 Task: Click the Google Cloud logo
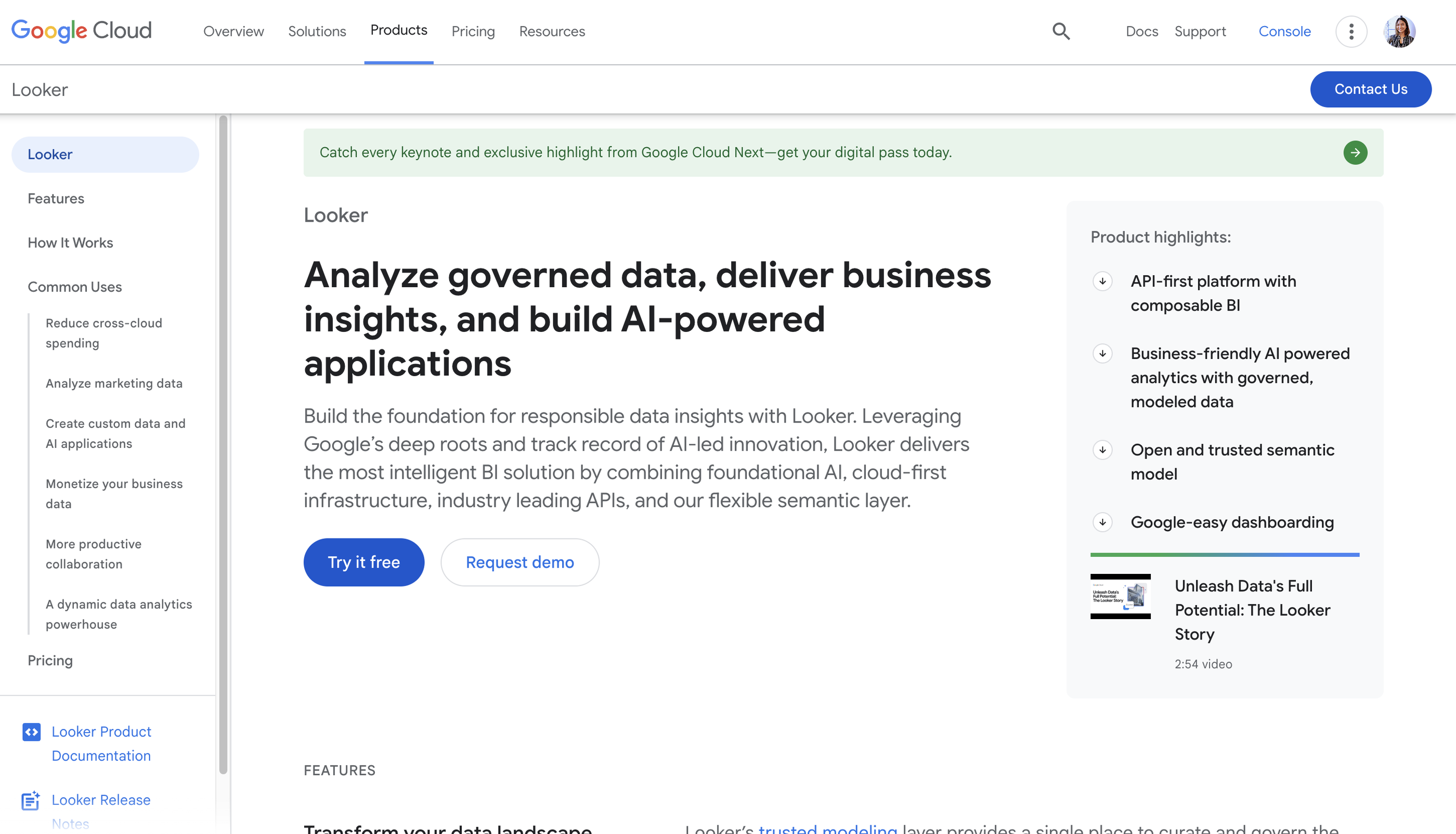[81, 30]
